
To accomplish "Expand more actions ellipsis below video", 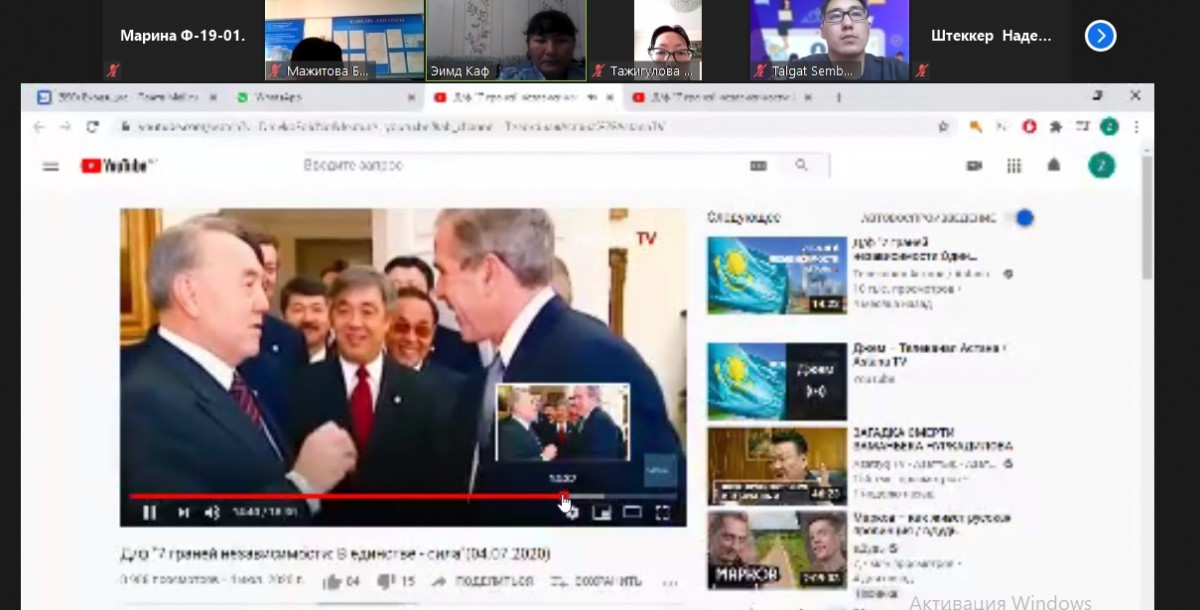I will [670, 582].
